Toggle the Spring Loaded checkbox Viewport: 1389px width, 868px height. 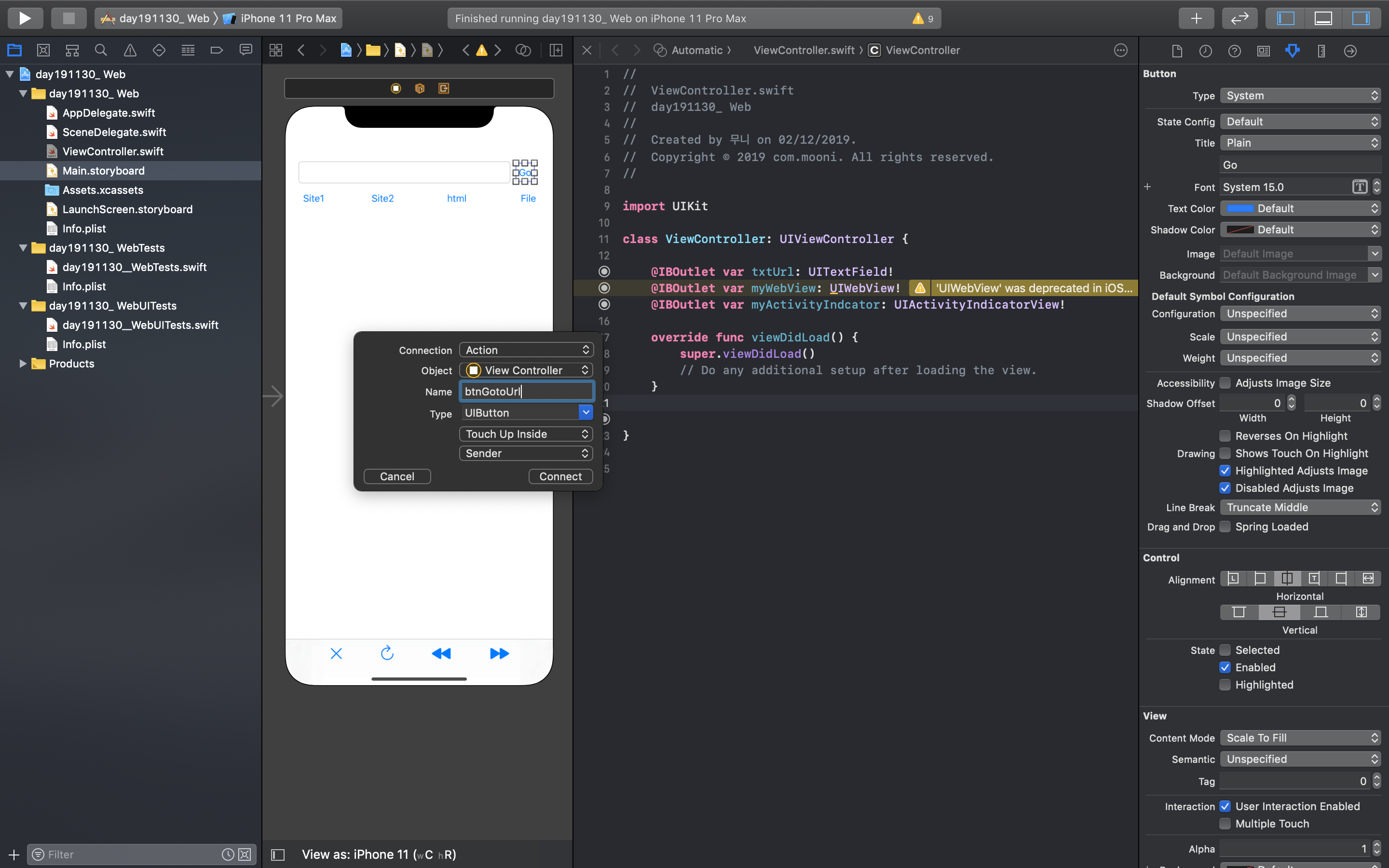(x=1225, y=527)
